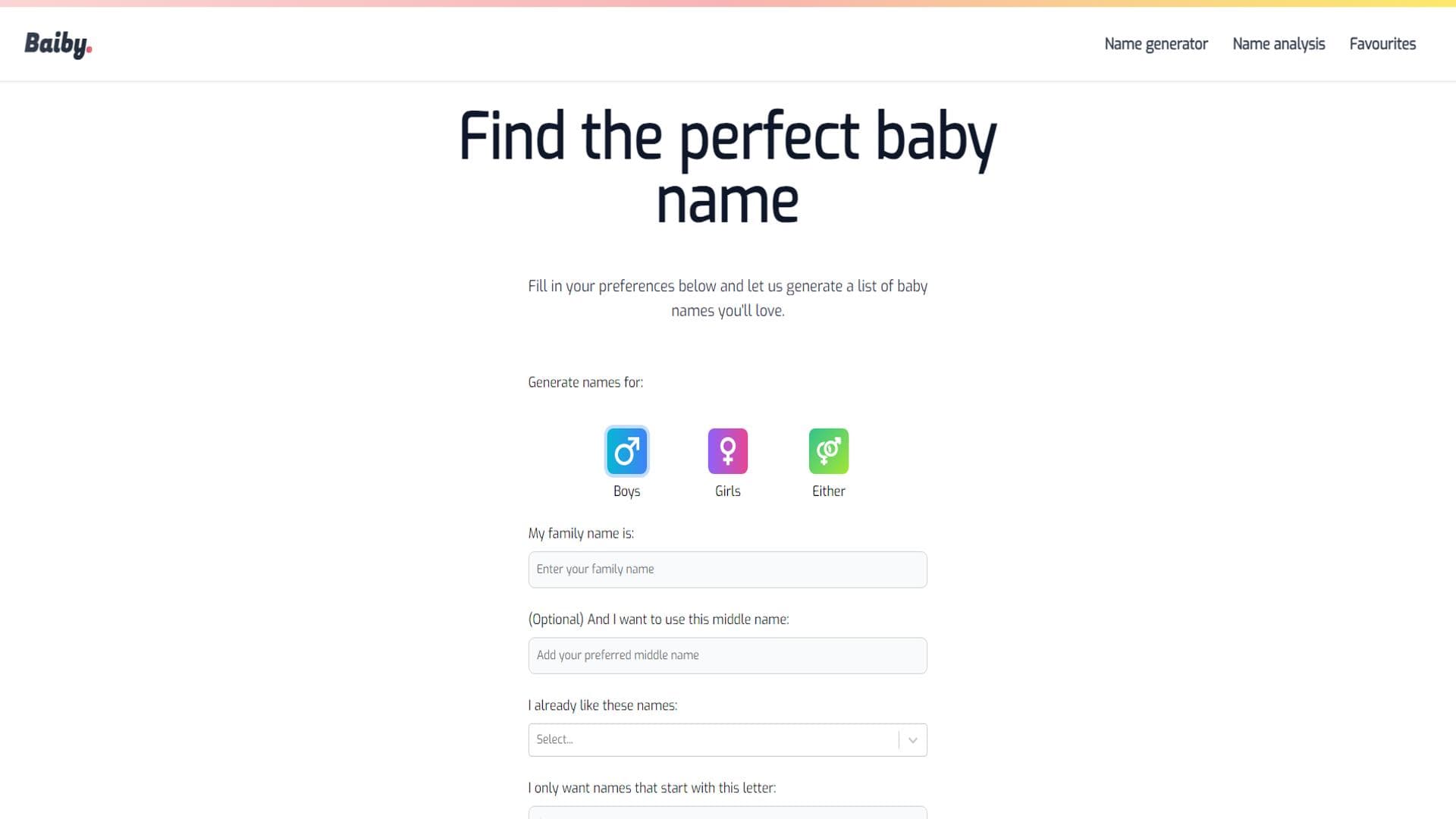
Task: Click the optional middle name label
Action: point(658,620)
